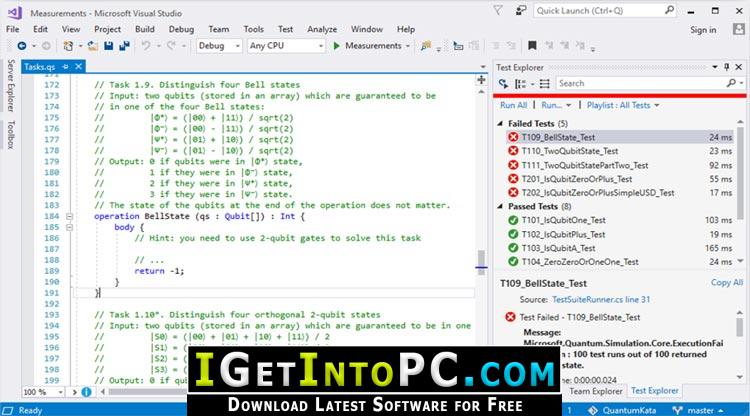750x416 pixels.
Task: Click the Save All icon
Action: coord(124,46)
